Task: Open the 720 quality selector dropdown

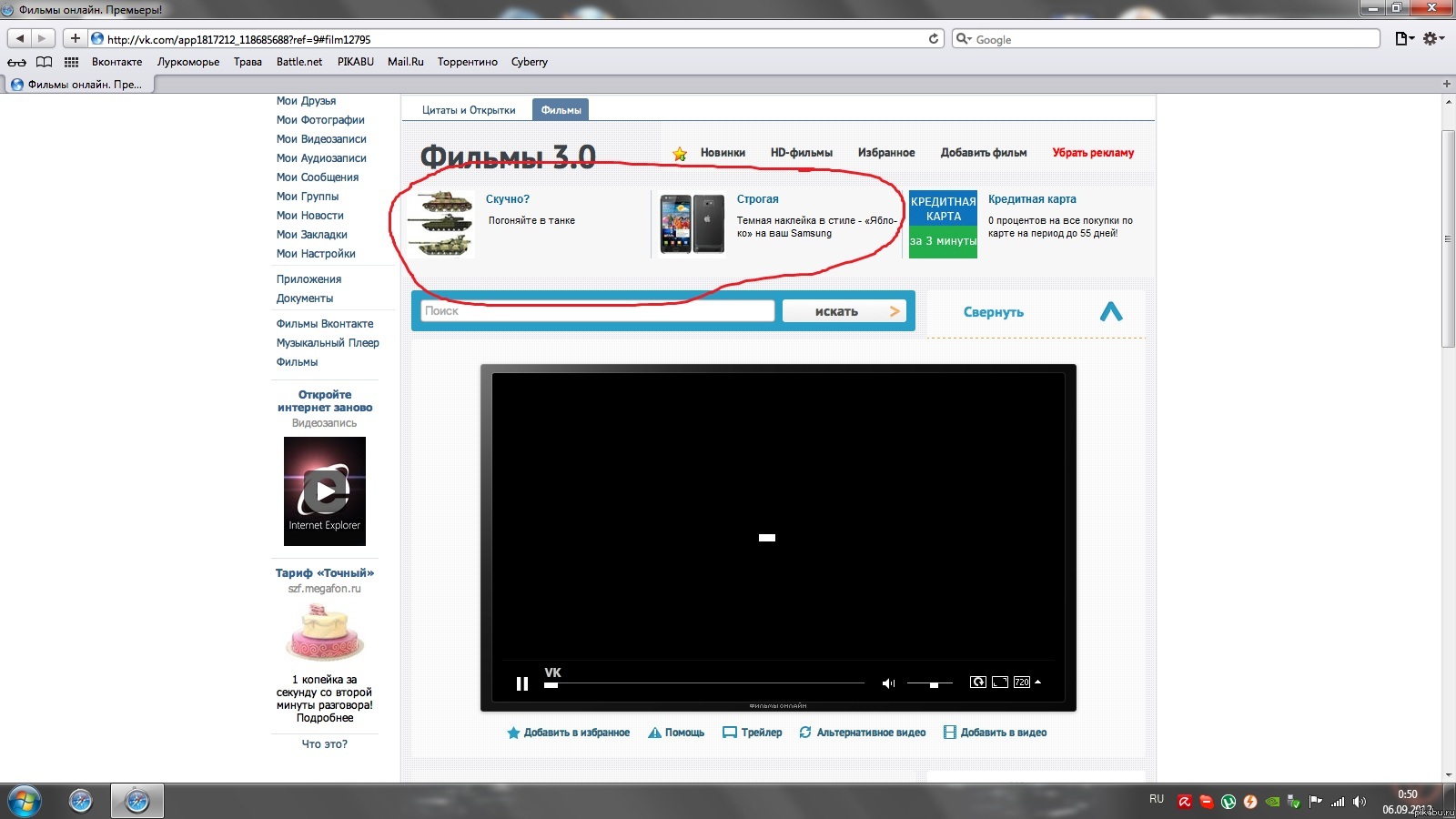Action: pyautogui.click(x=1027, y=682)
